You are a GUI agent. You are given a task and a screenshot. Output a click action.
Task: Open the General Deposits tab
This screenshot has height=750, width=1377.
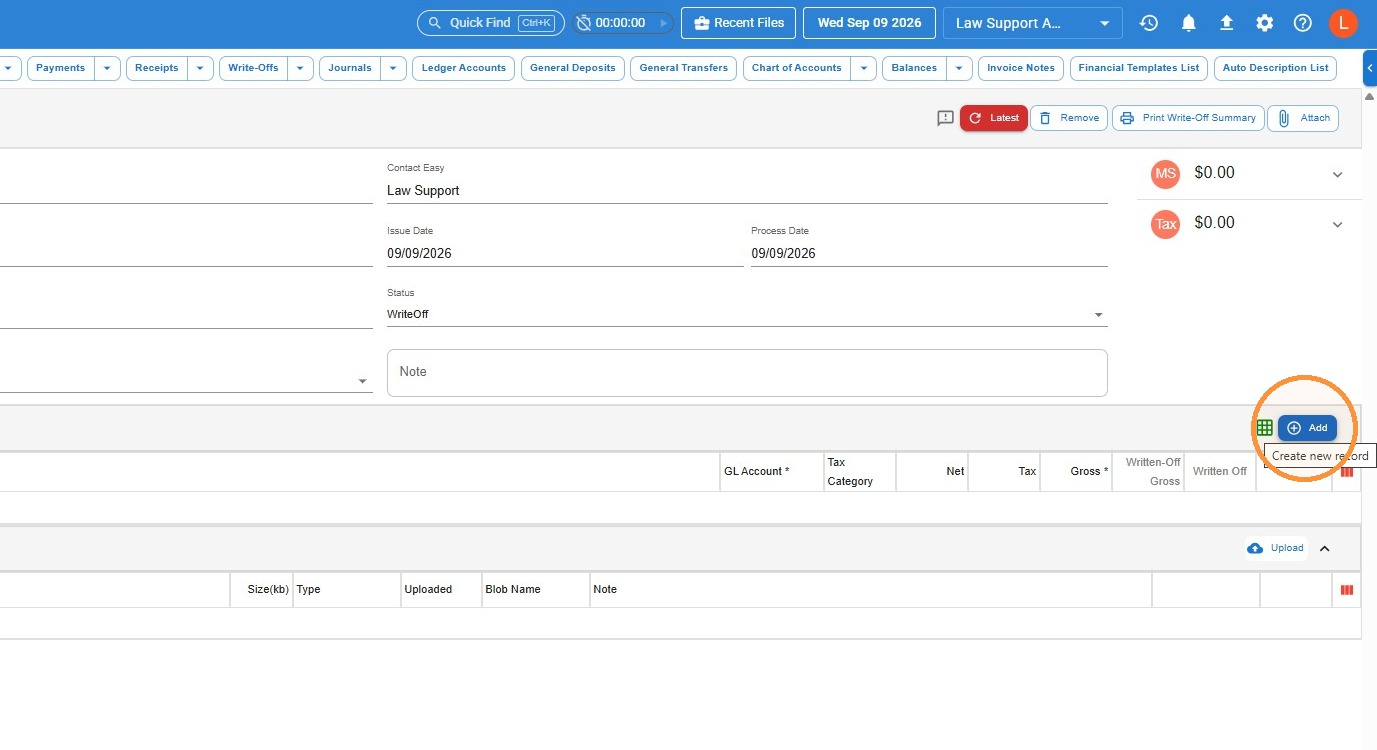(x=573, y=68)
